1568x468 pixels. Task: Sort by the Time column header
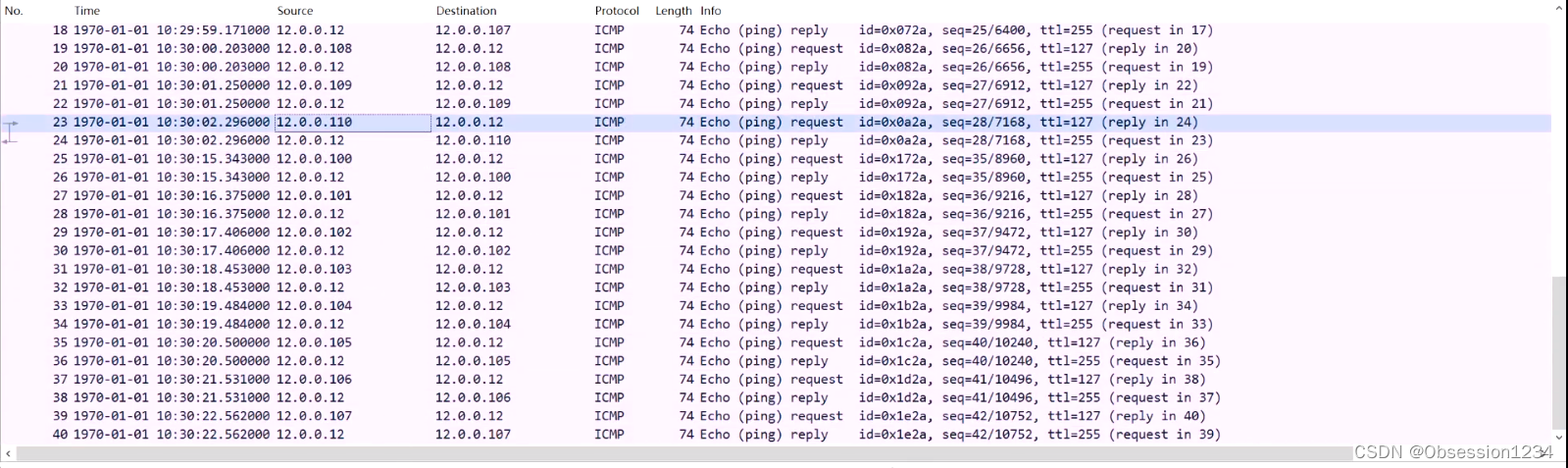[87, 11]
